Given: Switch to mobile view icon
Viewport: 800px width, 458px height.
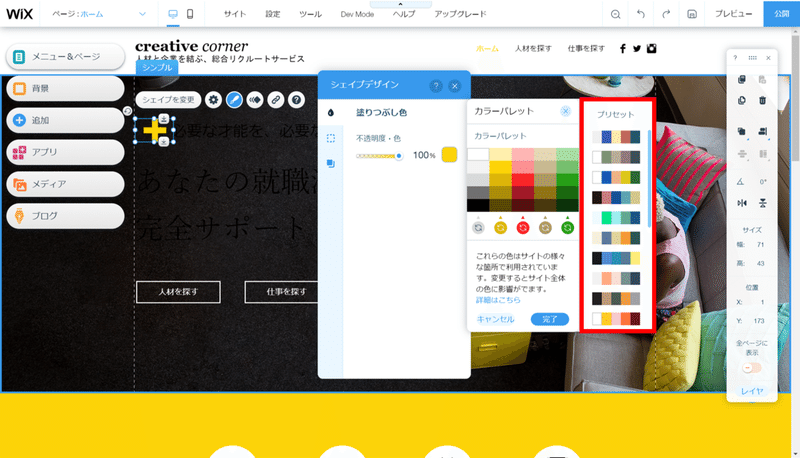Looking at the screenshot, I should click(x=190, y=14).
